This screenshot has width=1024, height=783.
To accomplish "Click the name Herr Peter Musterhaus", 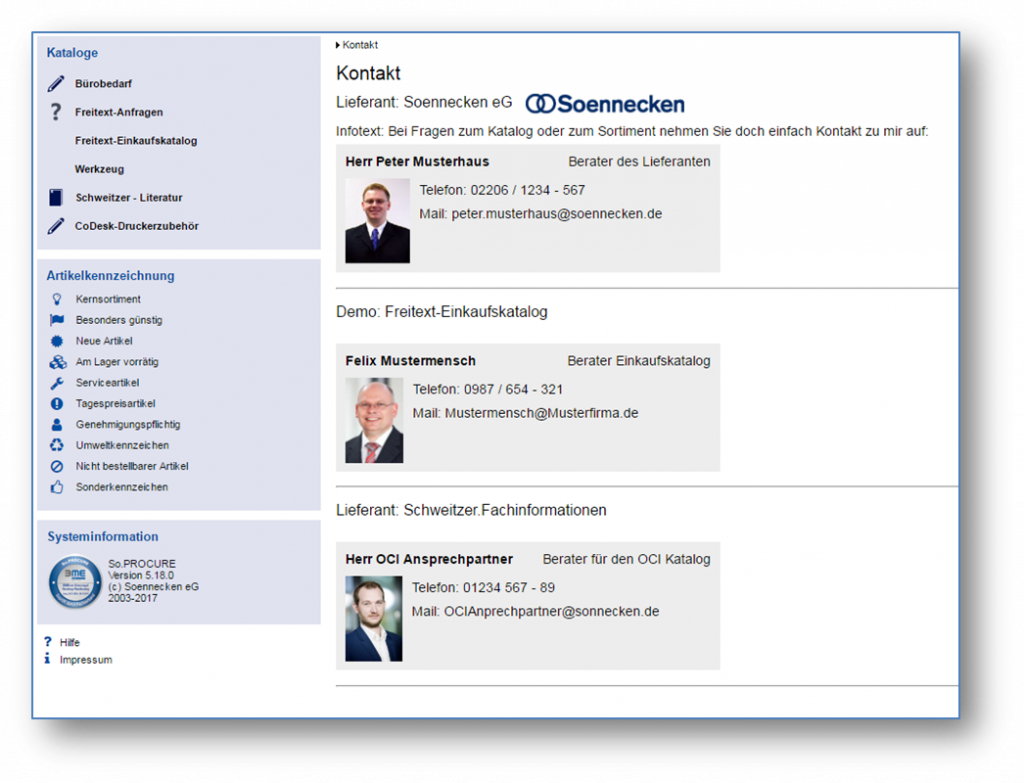I will (x=417, y=161).
